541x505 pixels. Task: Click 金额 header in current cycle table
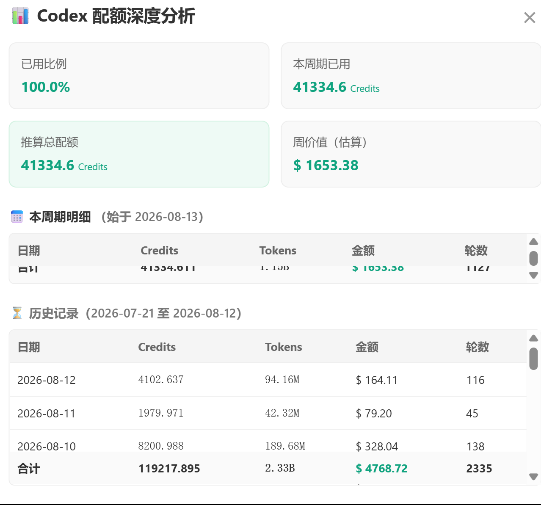click(363, 250)
